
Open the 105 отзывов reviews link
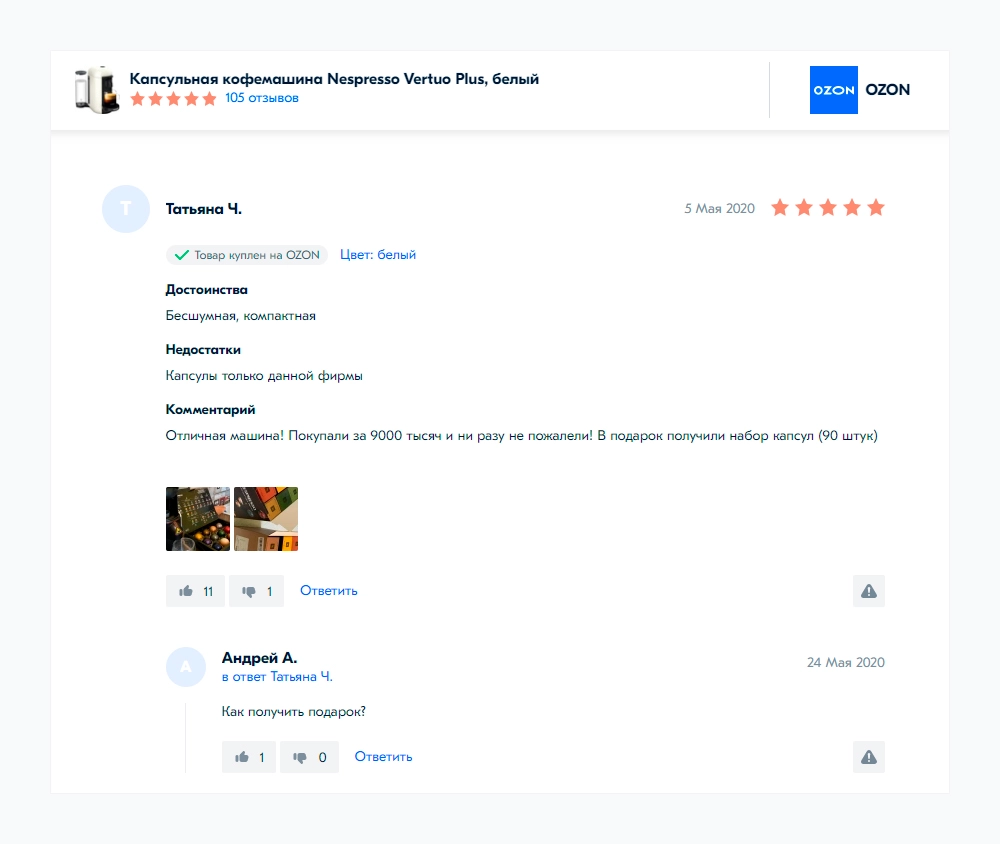coord(262,98)
